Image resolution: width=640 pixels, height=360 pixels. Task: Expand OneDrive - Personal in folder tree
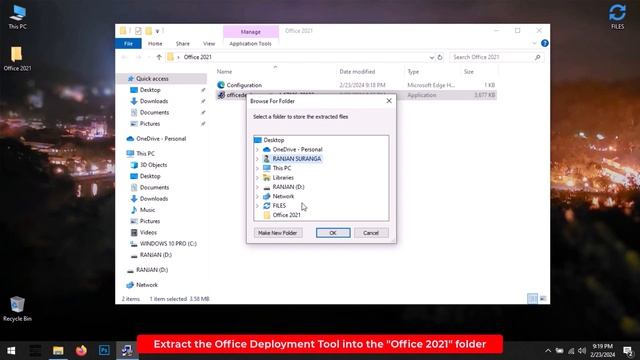[x=257, y=149]
